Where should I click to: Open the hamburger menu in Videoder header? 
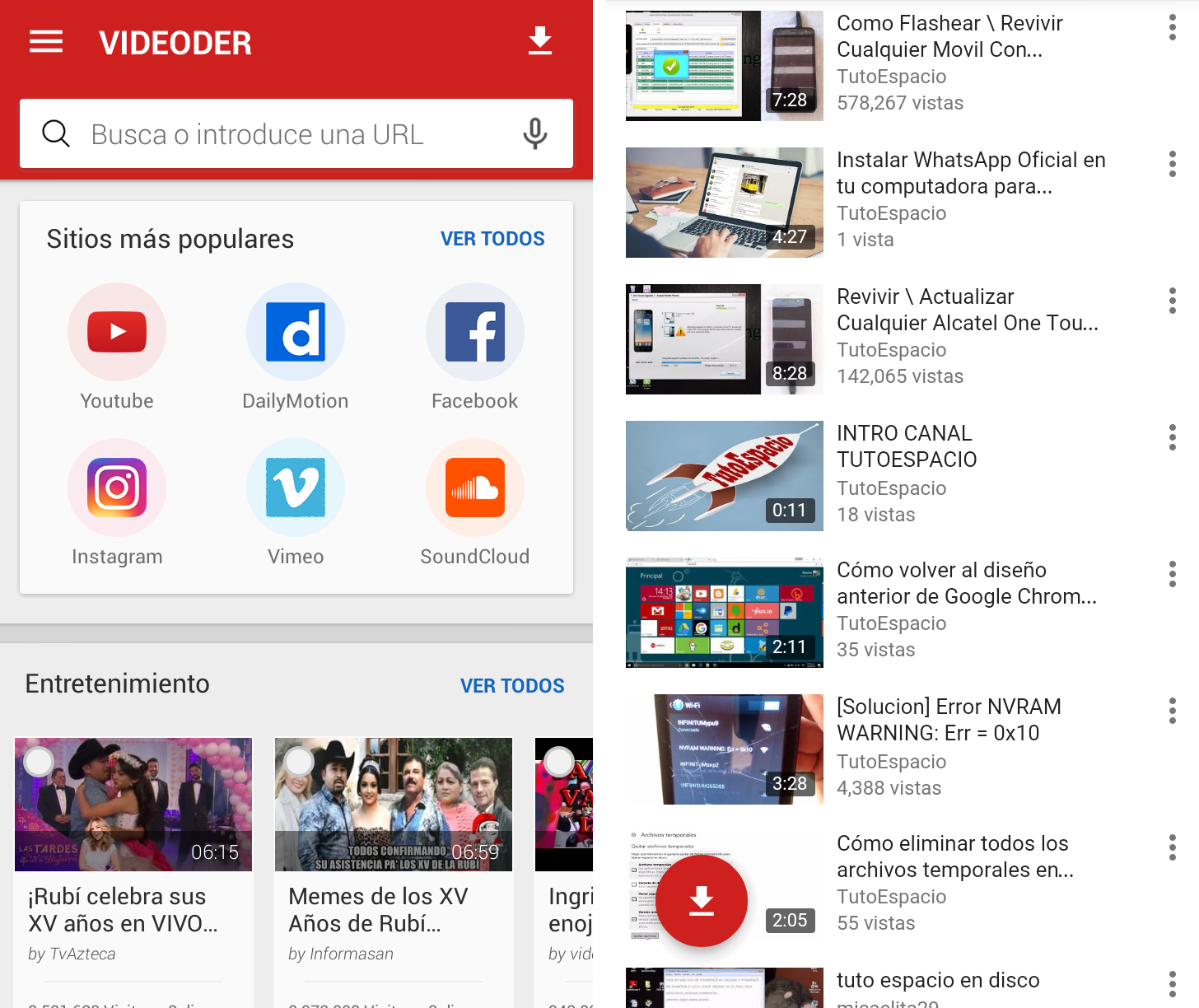pyautogui.click(x=46, y=41)
